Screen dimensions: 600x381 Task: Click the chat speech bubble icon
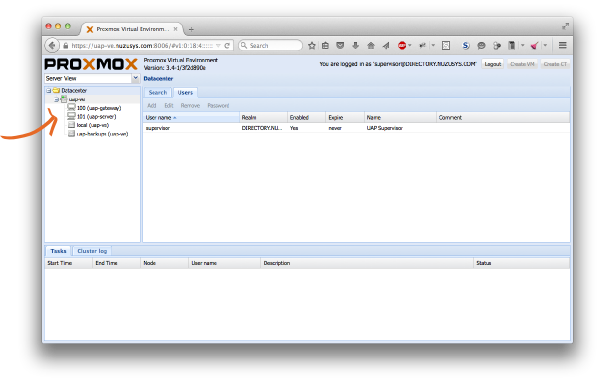(x=481, y=46)
